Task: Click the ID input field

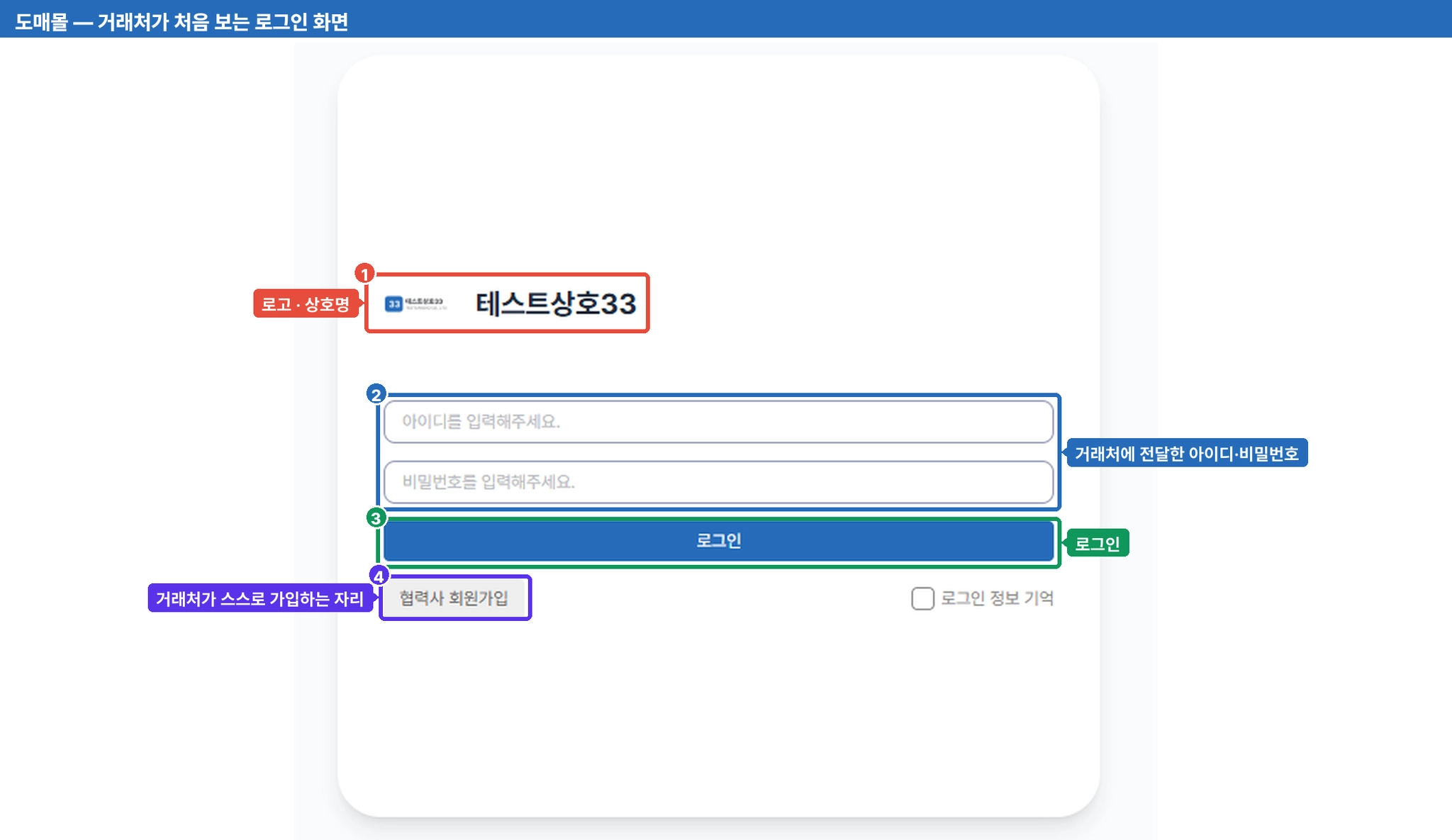Action: (718, 422)
